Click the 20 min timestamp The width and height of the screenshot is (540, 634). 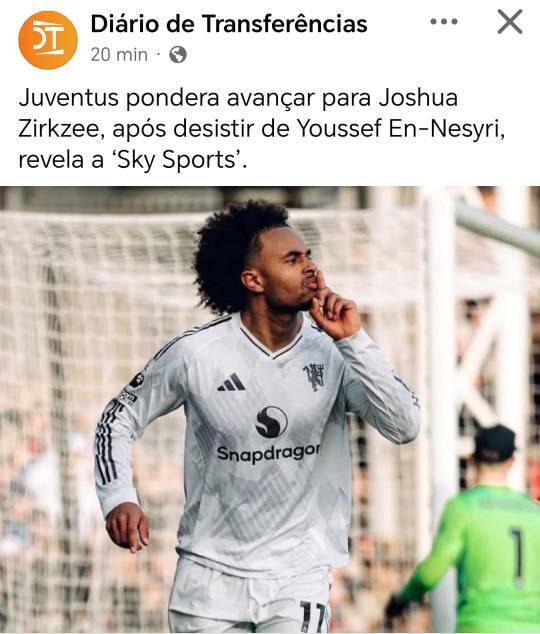[x=119, y=55]
